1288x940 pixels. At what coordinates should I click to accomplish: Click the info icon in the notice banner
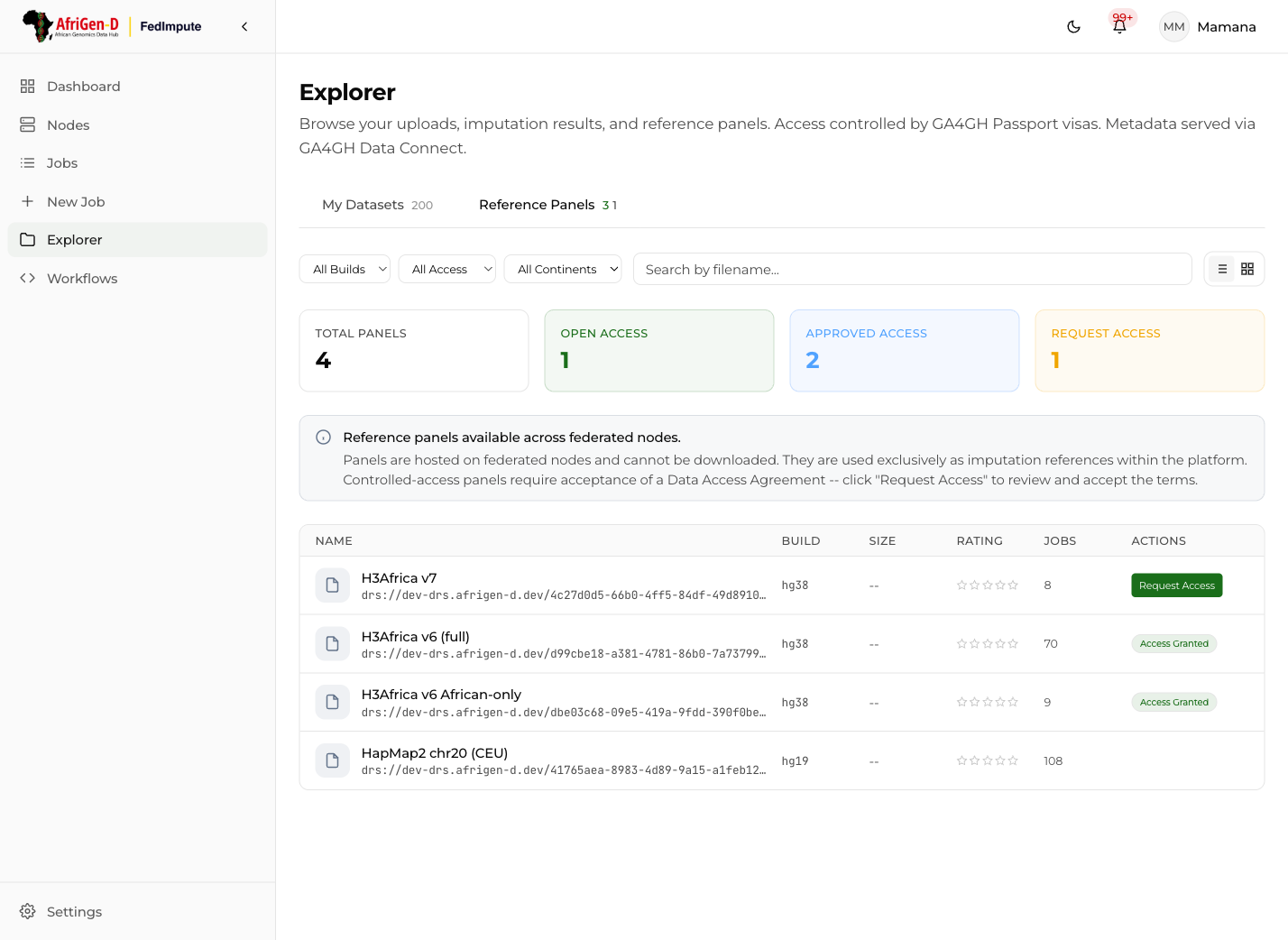tap(323, 438)
